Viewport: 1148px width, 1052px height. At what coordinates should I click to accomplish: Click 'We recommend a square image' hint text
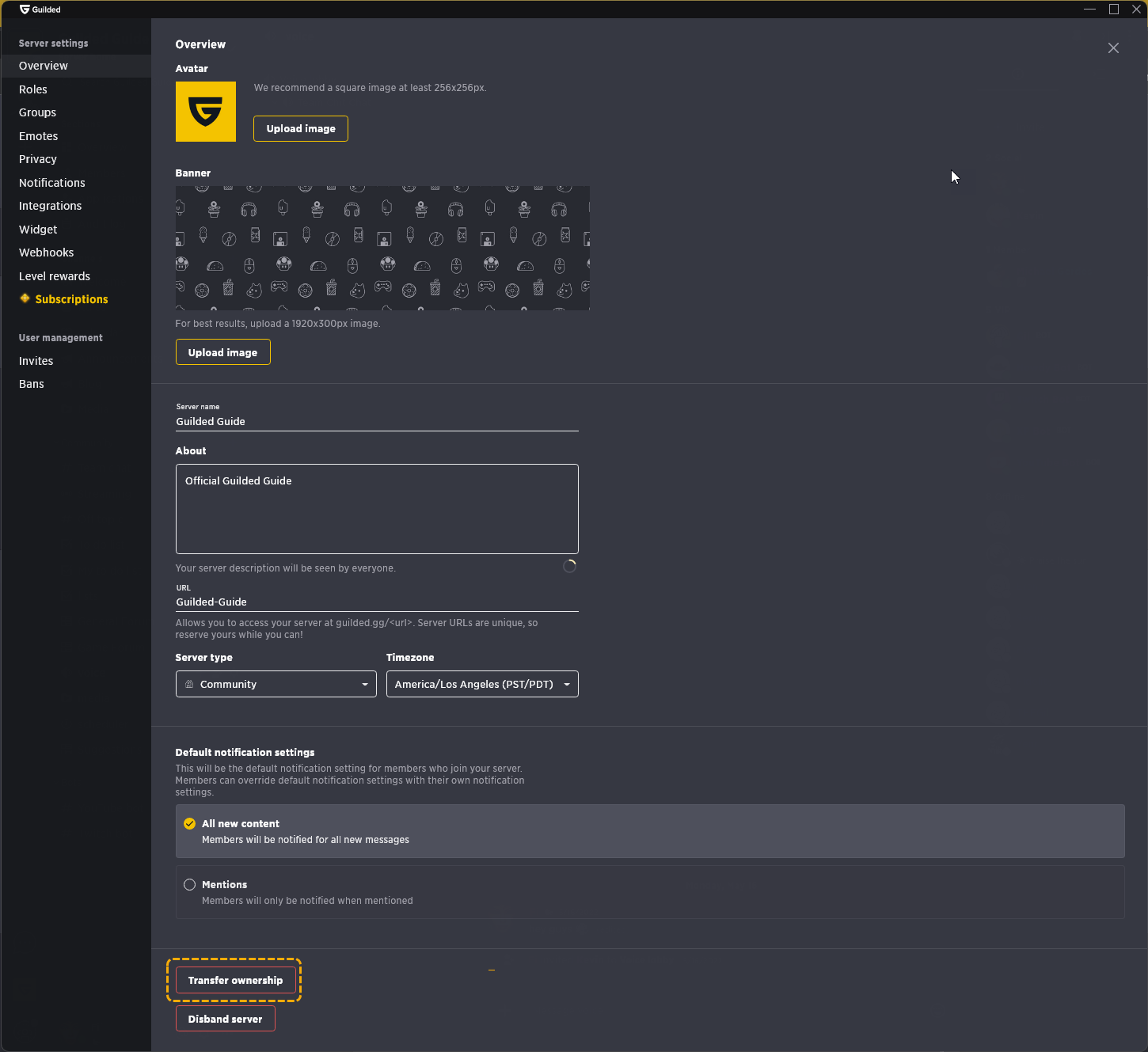pyautogui.click(x=370, y=88)
